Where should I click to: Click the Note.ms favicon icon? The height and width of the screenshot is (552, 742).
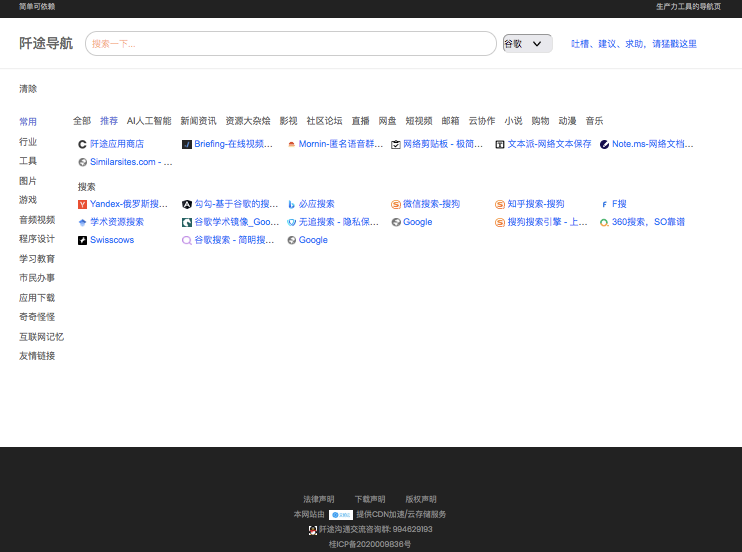coord(604,144)
